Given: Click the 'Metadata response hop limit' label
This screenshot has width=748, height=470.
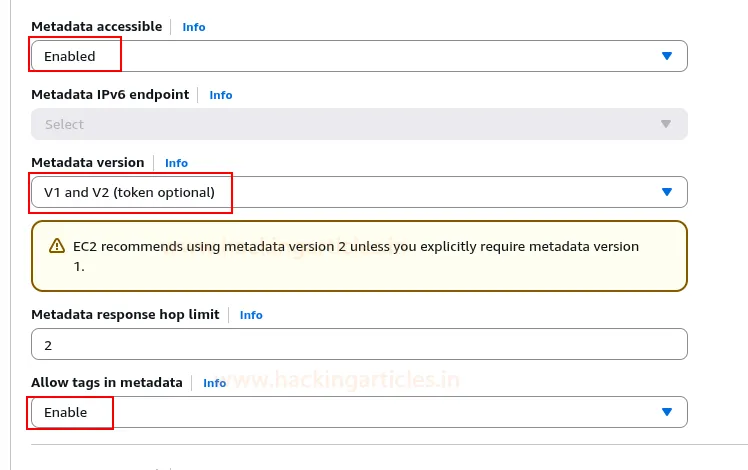Looking at the screenshot, I should [125, 315].
